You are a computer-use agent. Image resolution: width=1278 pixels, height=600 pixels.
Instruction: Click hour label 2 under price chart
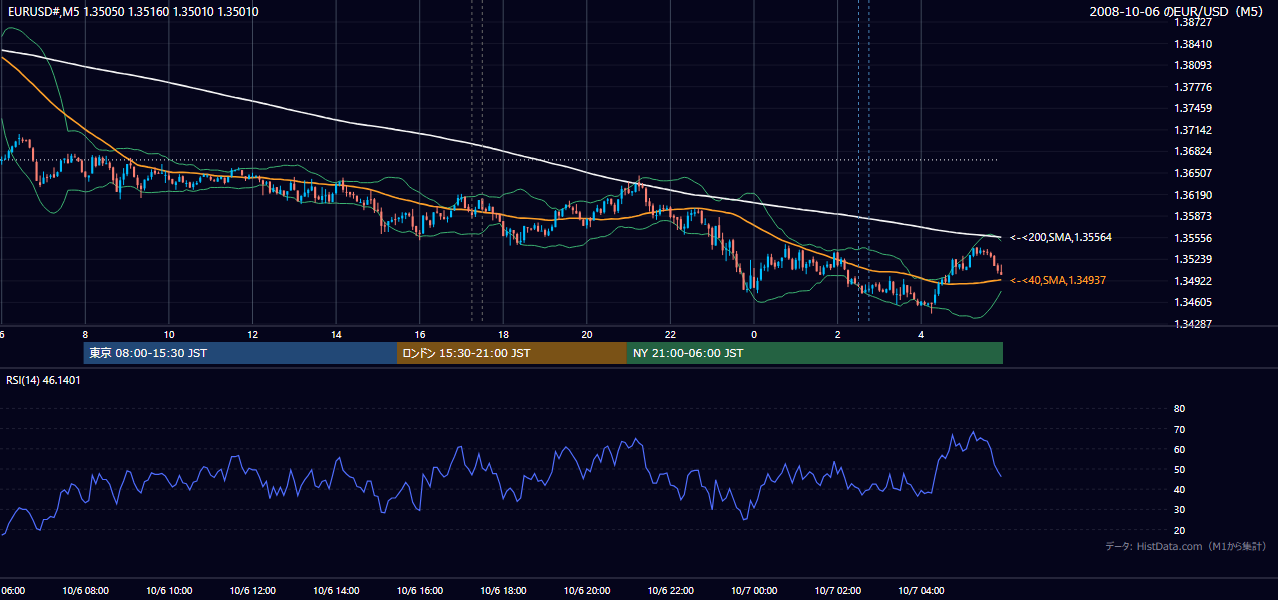click(x=837, y=334)
